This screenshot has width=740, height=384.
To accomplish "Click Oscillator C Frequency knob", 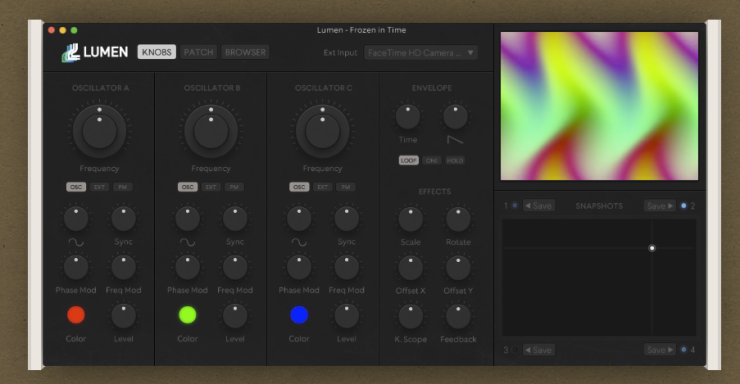I will pyautogui.click(x=322, y=131).
